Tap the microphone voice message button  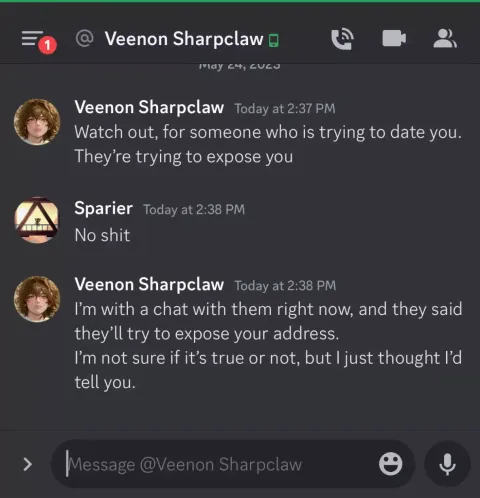click(447, 464)
